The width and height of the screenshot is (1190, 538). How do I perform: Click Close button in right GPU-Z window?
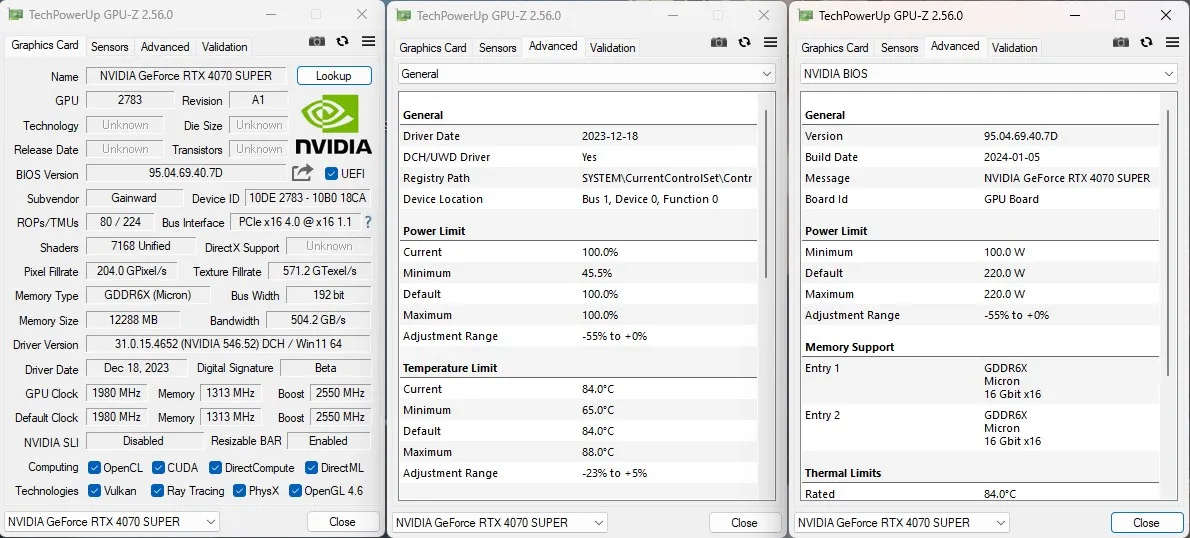(x=1146, y=523)
